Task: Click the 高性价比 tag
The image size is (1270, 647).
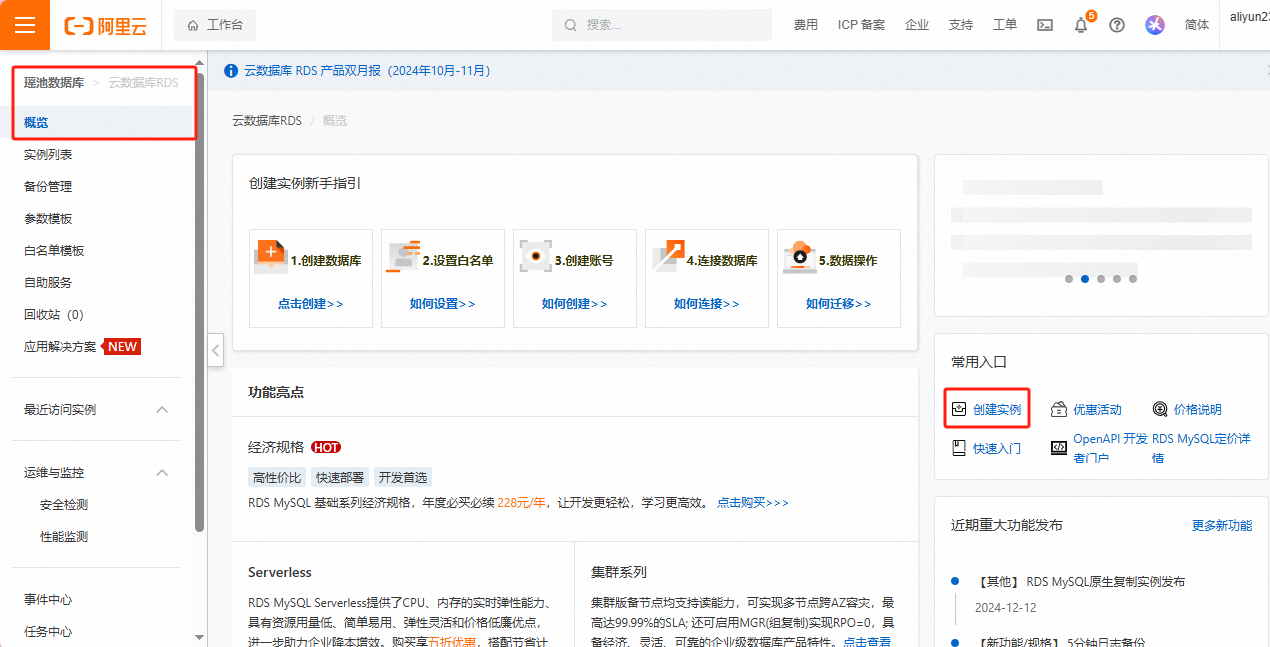Action: [x=277, y=477]
